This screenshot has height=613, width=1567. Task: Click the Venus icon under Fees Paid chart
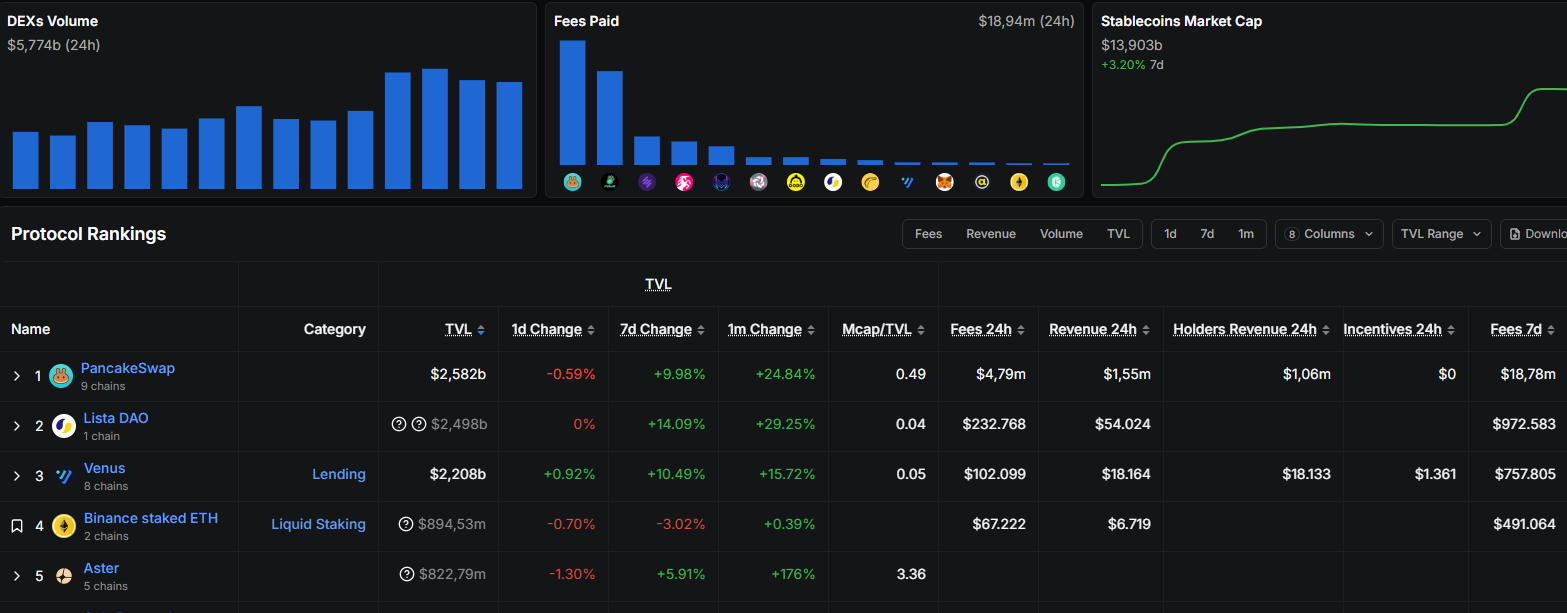point(908,182)
